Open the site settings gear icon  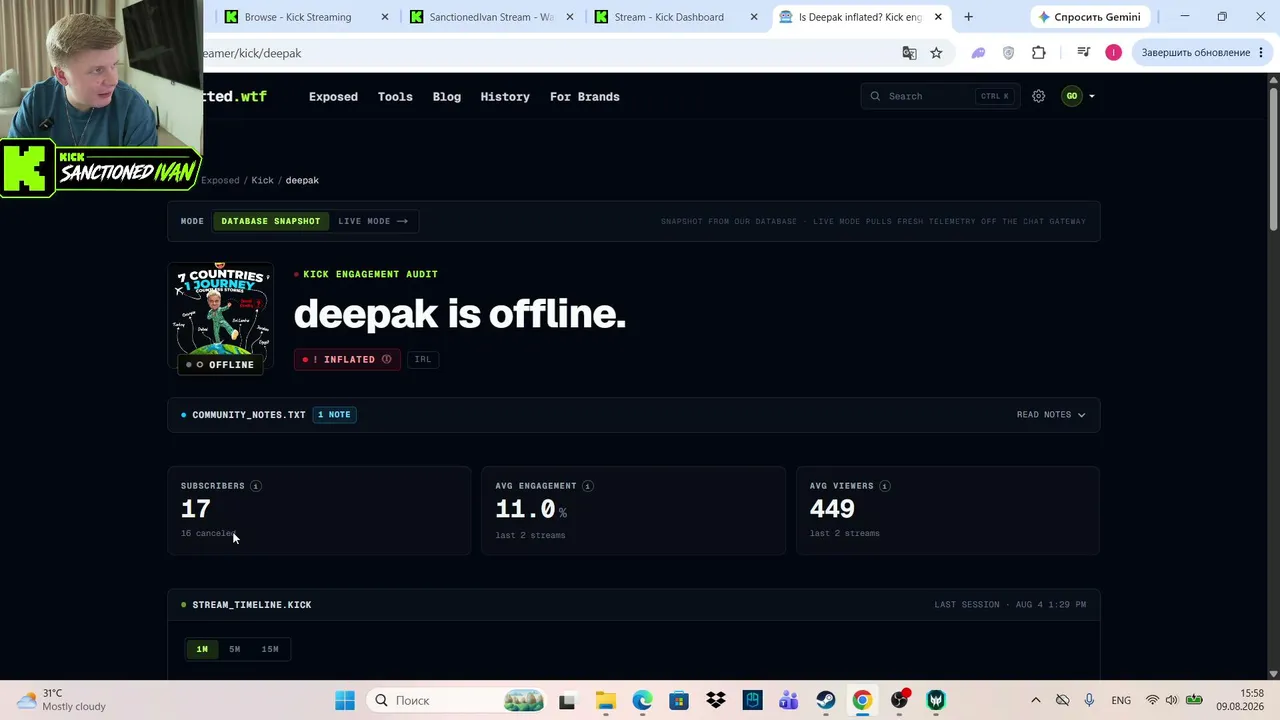point(1039,96)
